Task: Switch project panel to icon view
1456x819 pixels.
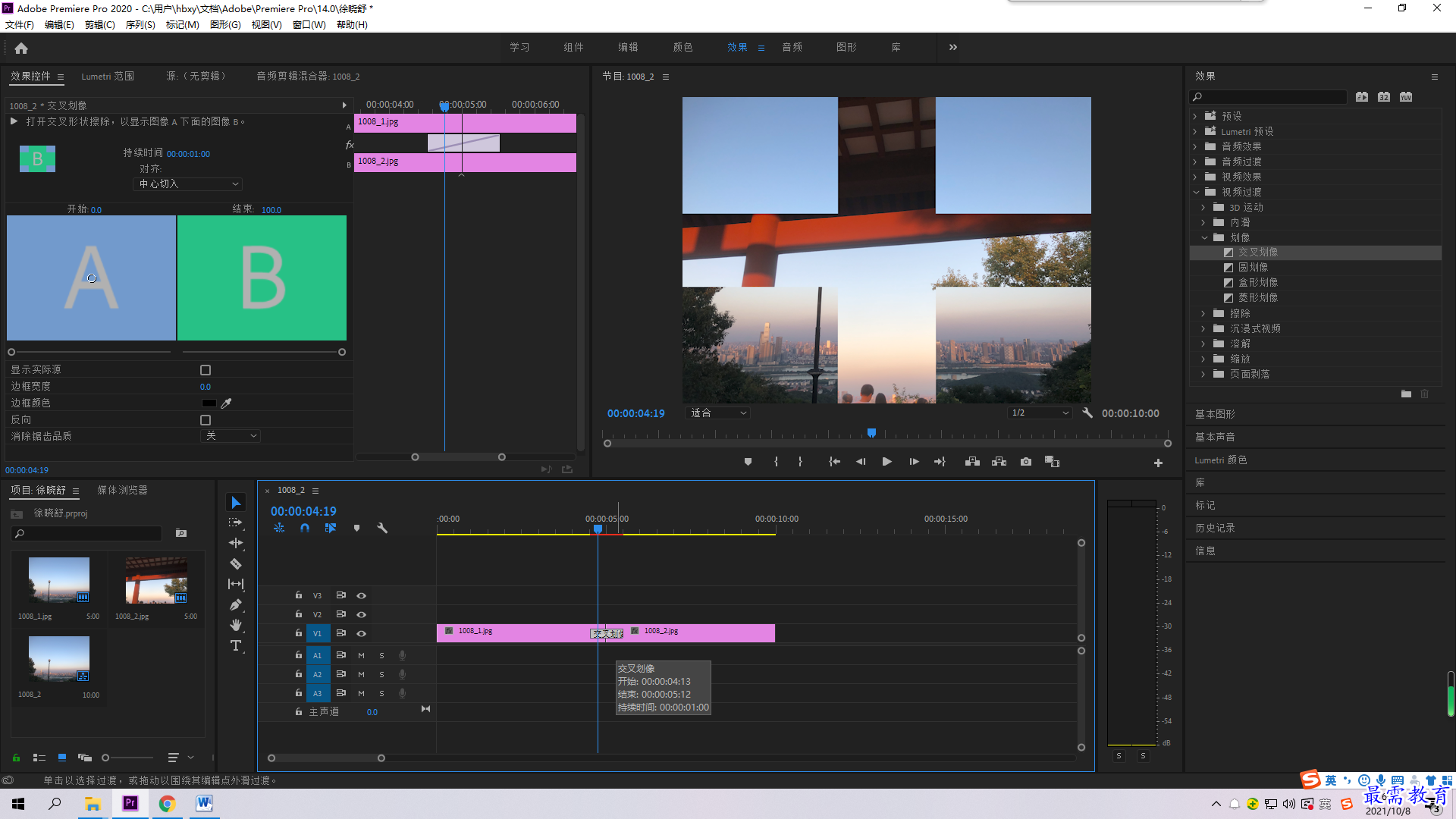Action: [62, 758]
